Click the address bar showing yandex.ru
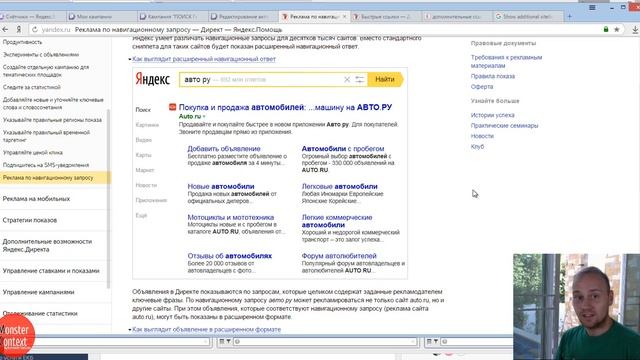The height and width of the screenshot is (360, 640). pyautogui.click(x=318, y=29)
